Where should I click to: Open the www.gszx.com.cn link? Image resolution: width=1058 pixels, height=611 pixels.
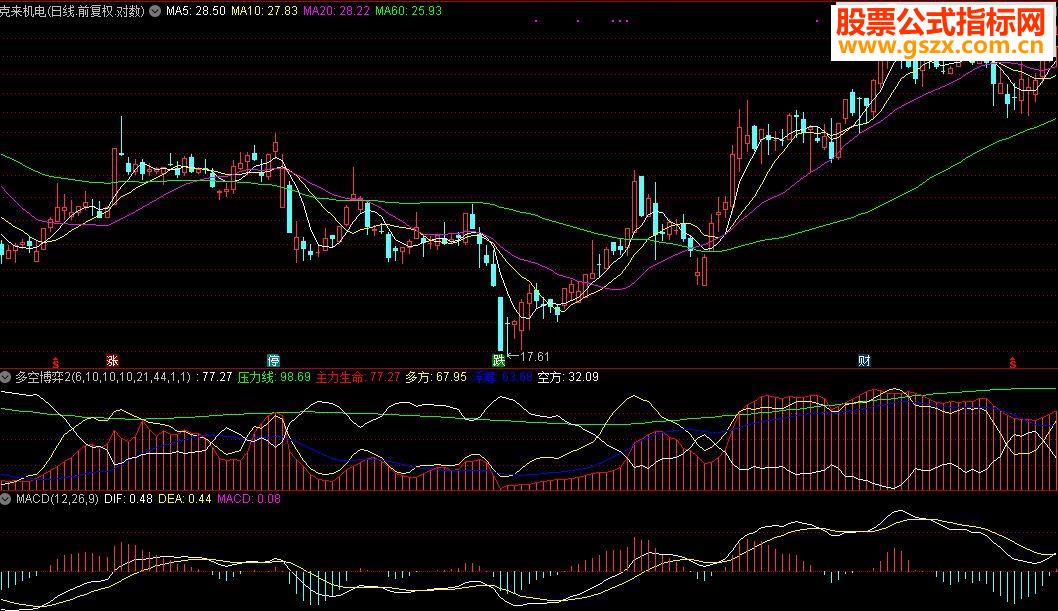pos(941,46)
